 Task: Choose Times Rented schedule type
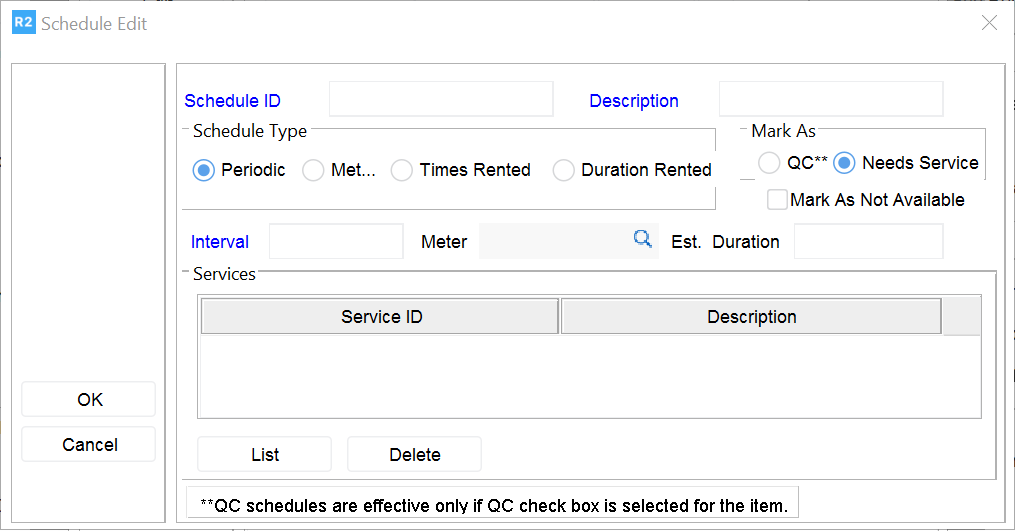point(402,171)
